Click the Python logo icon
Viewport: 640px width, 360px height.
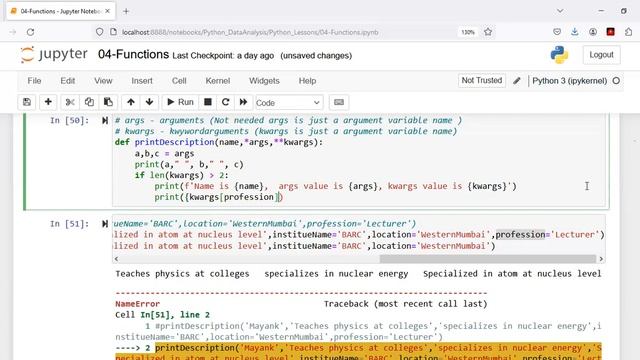coord(559,55)
